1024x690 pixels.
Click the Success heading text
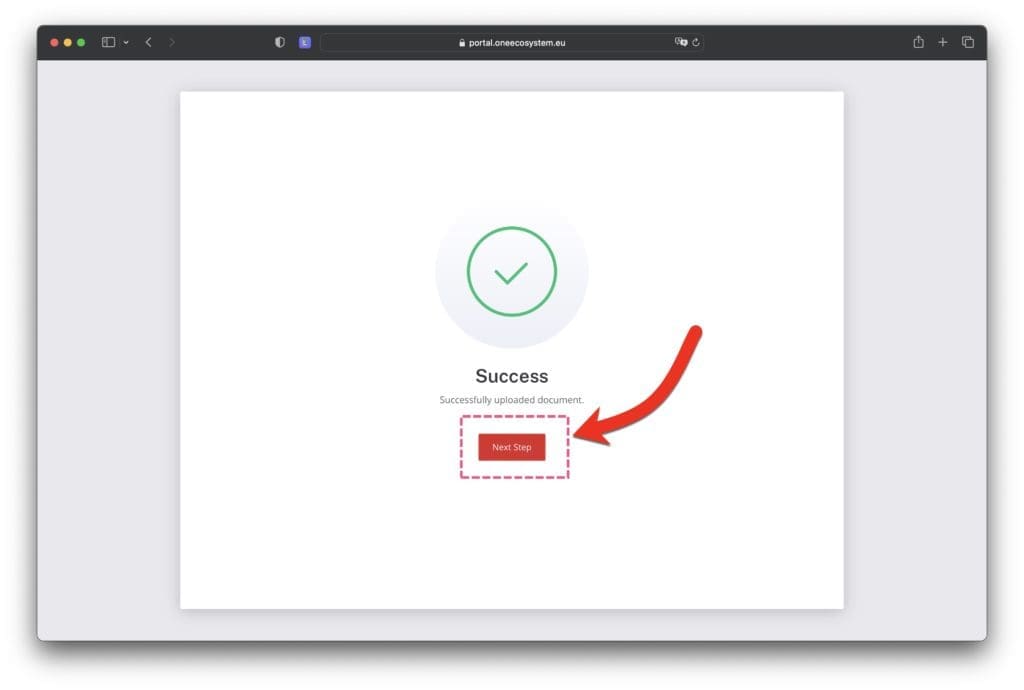511,376
